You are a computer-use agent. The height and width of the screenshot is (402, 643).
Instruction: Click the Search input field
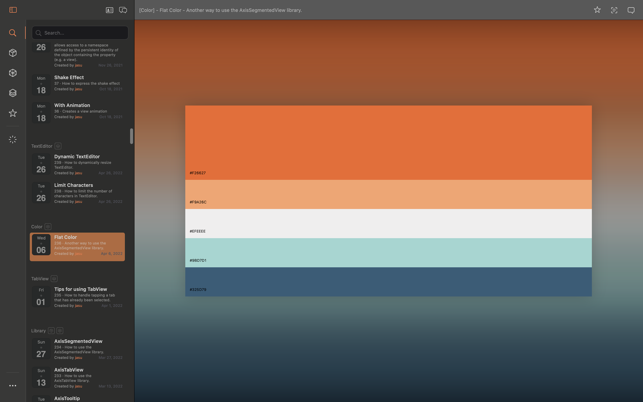[82, 33]
